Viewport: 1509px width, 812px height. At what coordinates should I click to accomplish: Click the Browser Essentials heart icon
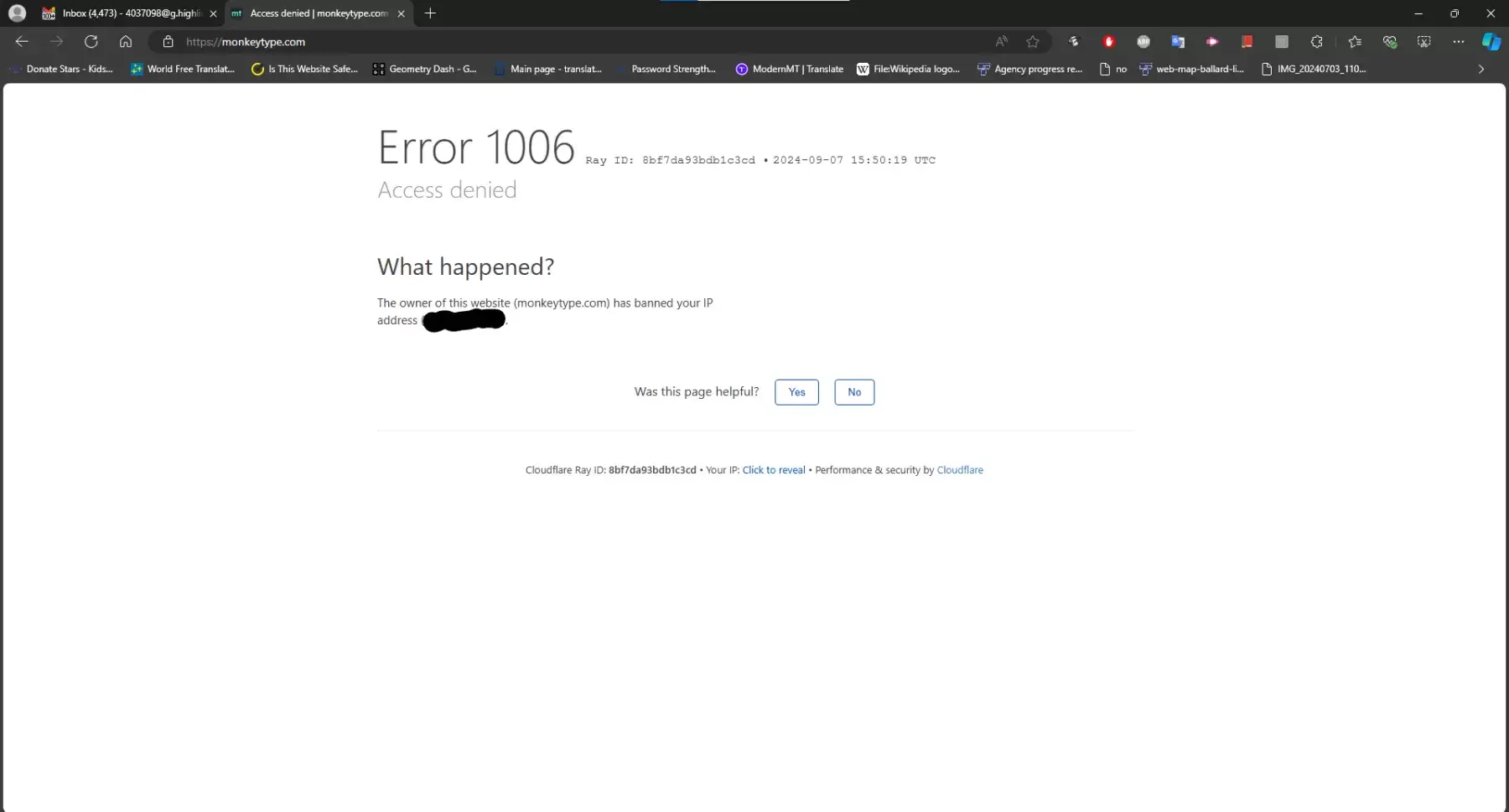(x=1390, y=41)
